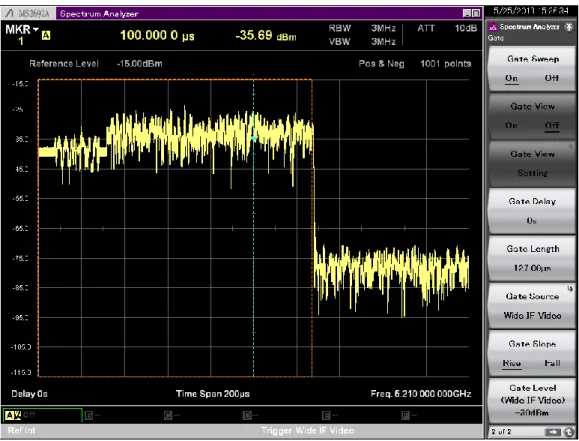Go to next function menu page arrow
The width and height of the screenshot is (579, 441).
point(553,432)
